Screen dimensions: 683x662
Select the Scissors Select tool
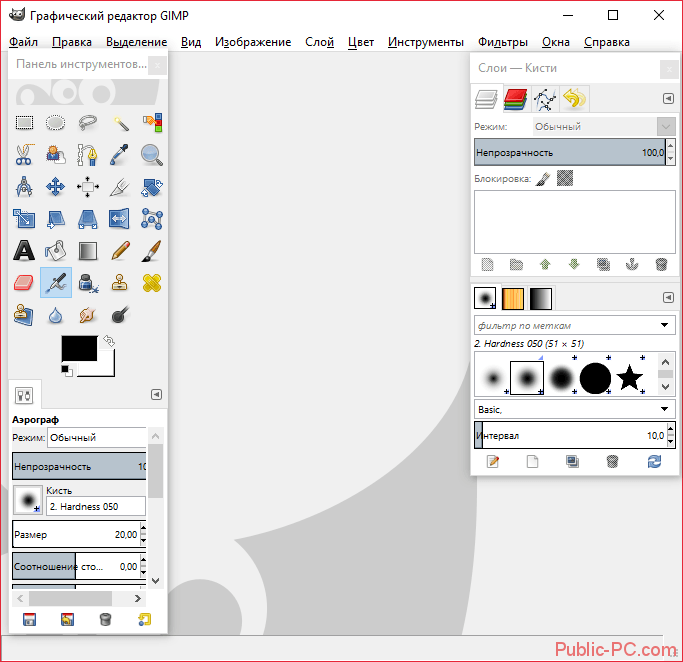(24, 155)
